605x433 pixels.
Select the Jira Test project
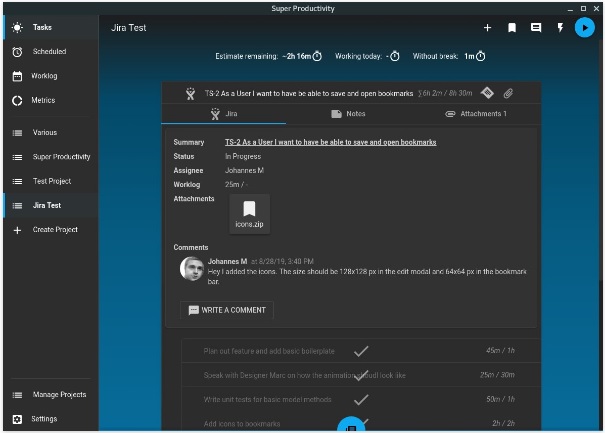point(50,205)
